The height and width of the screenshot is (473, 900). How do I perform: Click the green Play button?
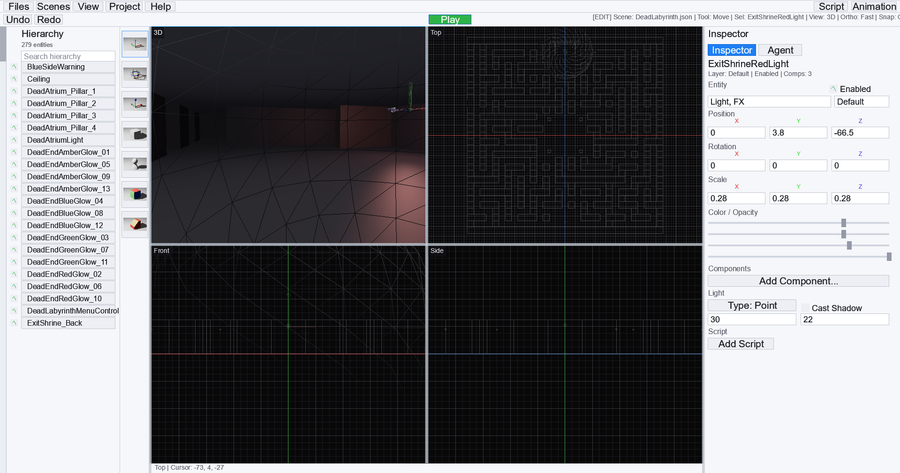(x=450, y=20)
